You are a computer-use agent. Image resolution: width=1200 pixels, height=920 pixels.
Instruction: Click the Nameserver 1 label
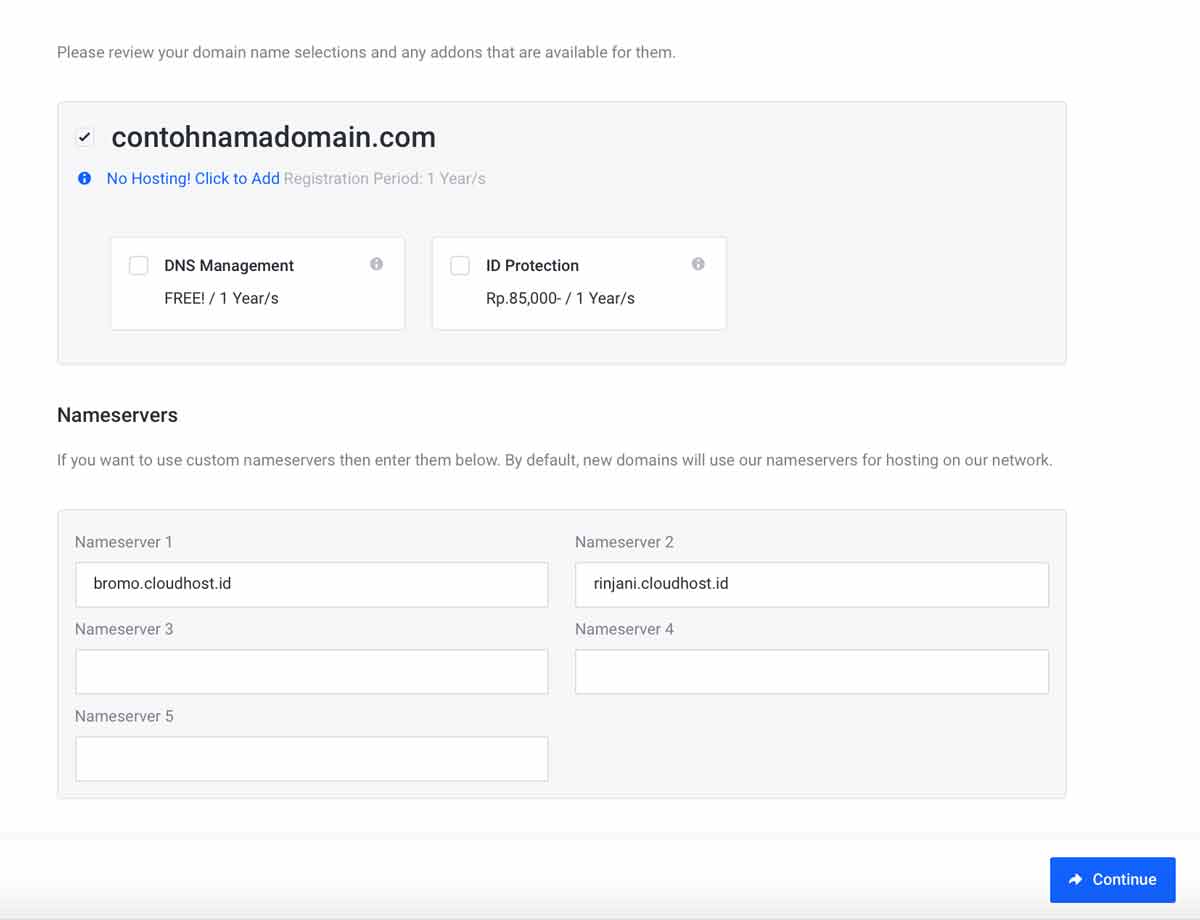tap(124, 542)
